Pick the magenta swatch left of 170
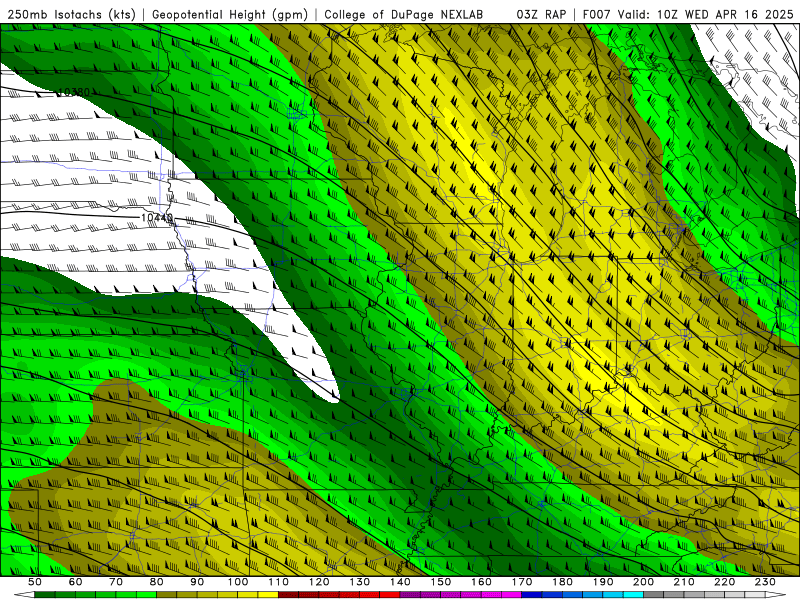Viewport: 800px width, 600px height. pyautogui.click(x=511, y=594)
